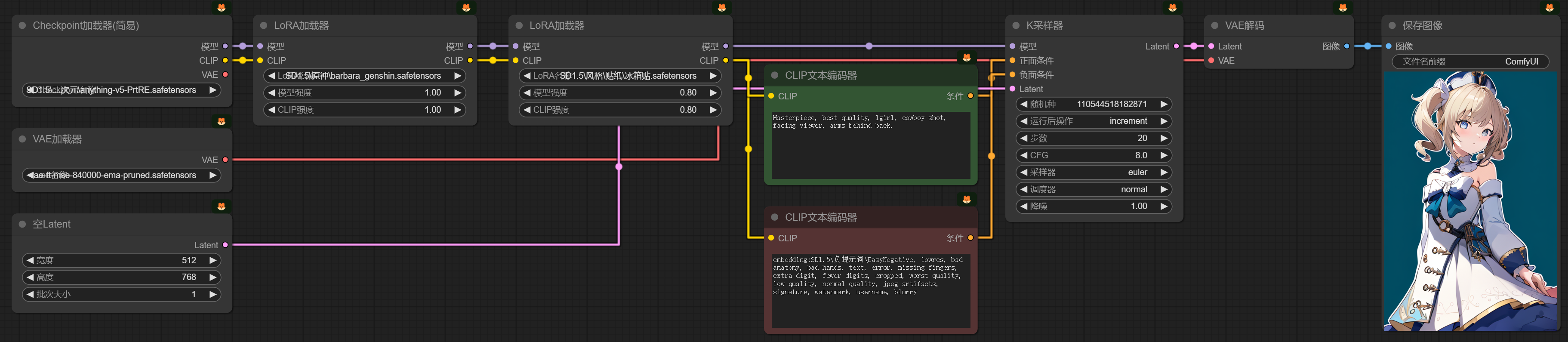Open the 运行后操作 increment option
Screen dimensions: 1568x342
pyautogui.click(x=1094, y=121)
